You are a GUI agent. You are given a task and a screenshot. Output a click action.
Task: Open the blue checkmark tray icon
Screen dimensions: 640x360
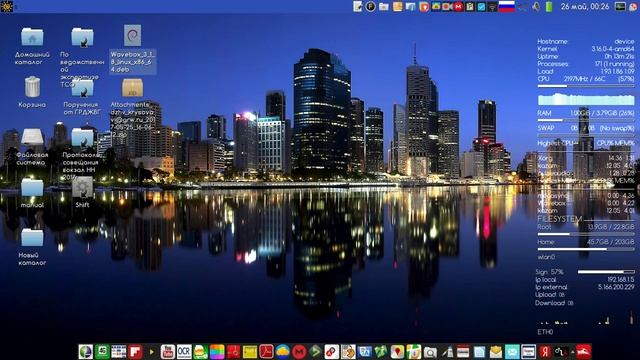click(481, 7)
